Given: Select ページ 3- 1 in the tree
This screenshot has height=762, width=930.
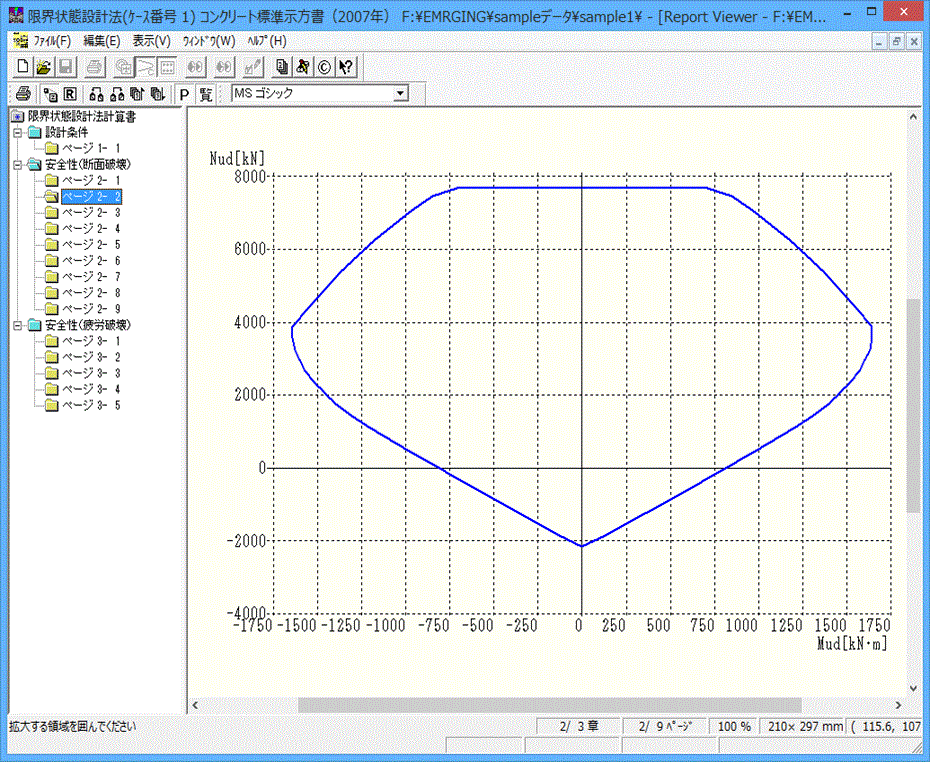Looking at the screenshot, I should point(91,342).
